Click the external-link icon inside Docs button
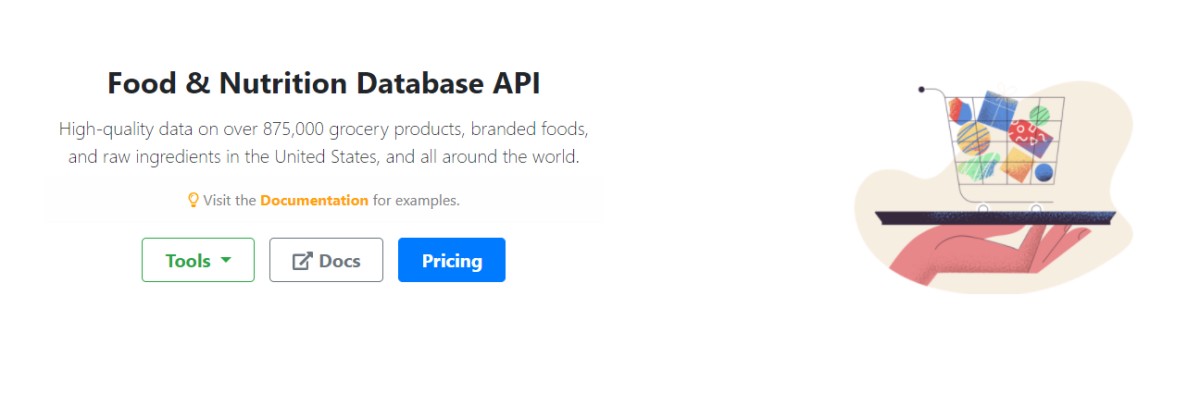 302,261
